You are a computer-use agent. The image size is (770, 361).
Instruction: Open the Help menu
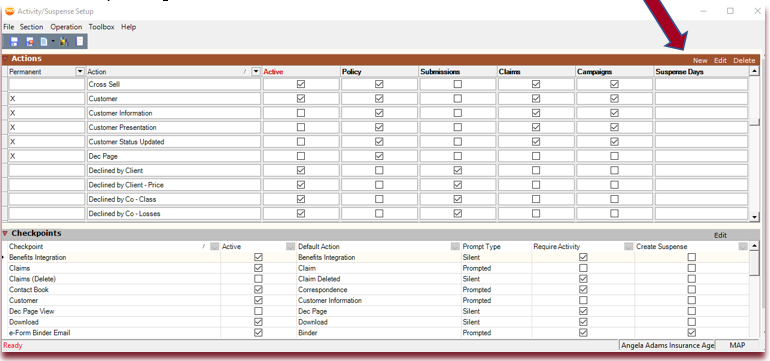[x=128, y=27]
